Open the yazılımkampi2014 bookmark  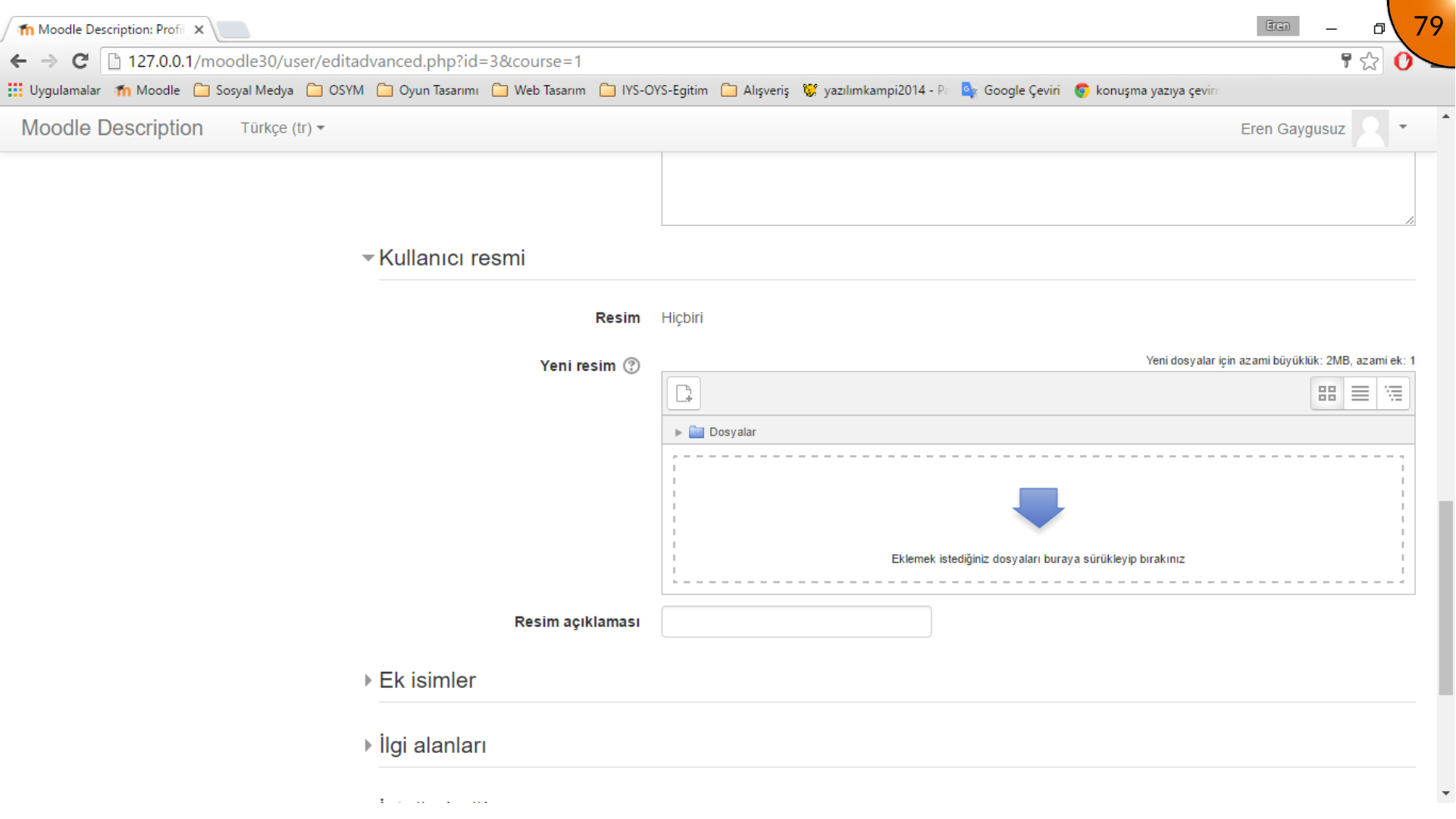[x=875, y=90]
